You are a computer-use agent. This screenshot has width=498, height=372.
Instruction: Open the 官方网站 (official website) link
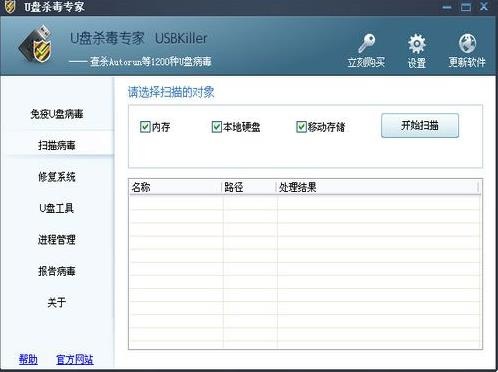point(75,359)
